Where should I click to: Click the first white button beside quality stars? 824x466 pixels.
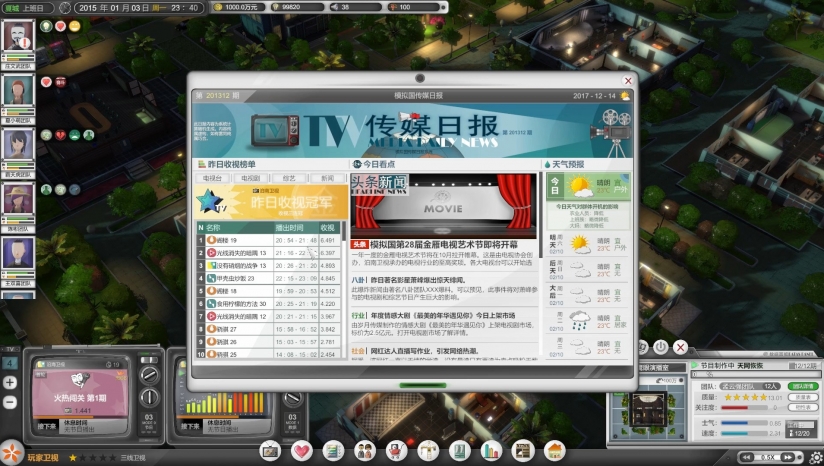pyautogui.click(x=802, y=397)
